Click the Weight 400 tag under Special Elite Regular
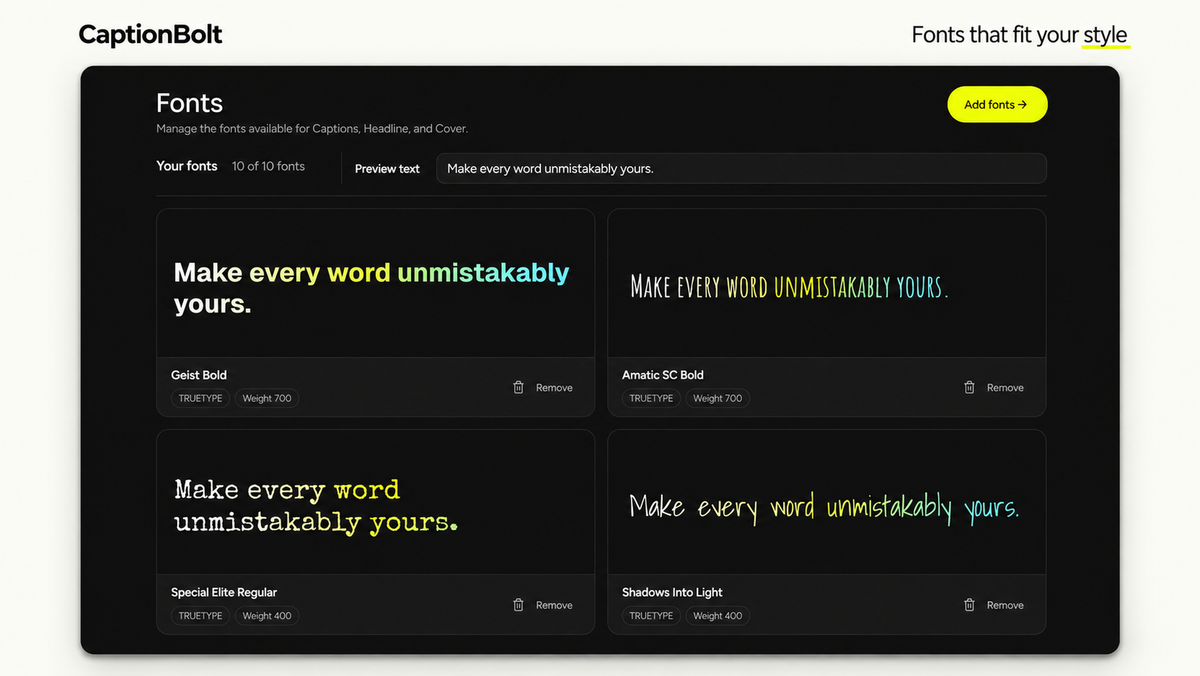 pos(267,615)
